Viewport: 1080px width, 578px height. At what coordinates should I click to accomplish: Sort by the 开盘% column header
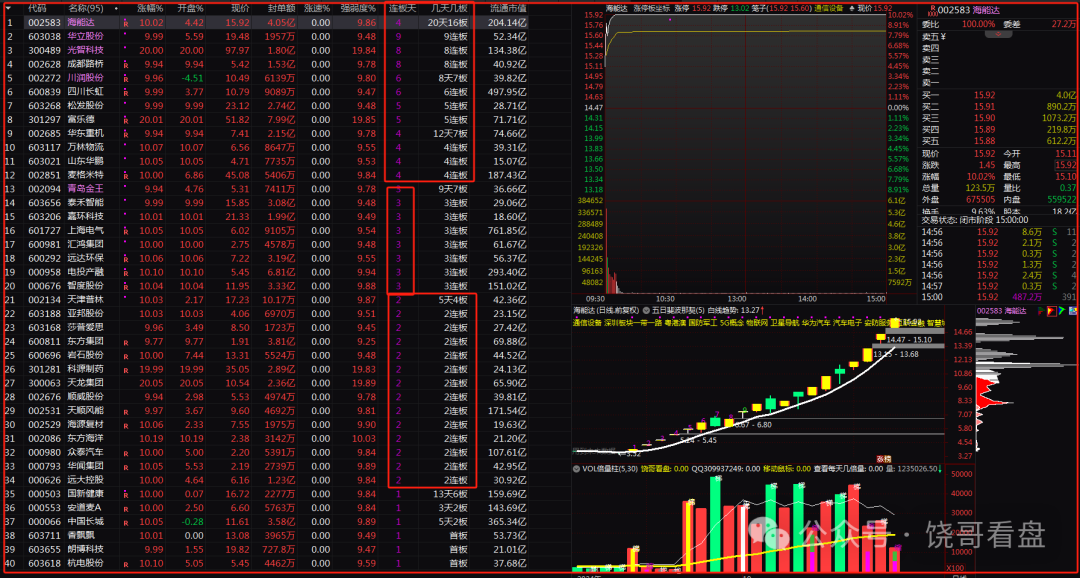[x=189, y=9]
